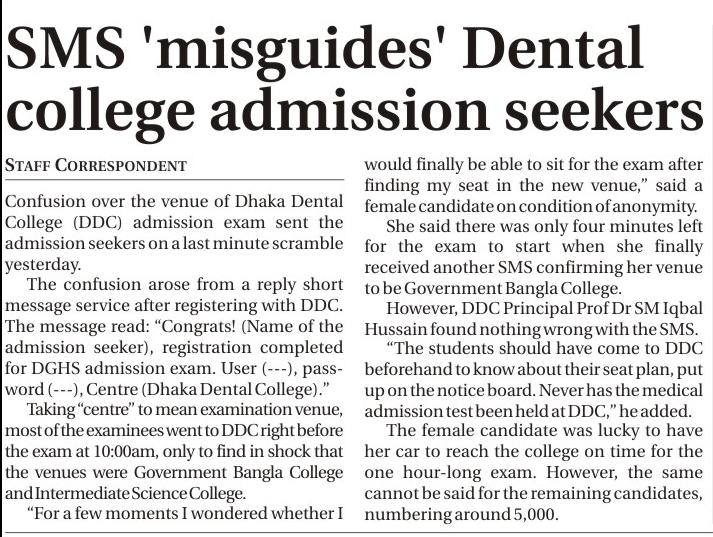Click the 'Staff Correspondent' byline
This screenshot has height=537, width=713.
click(x=96, y=165)
